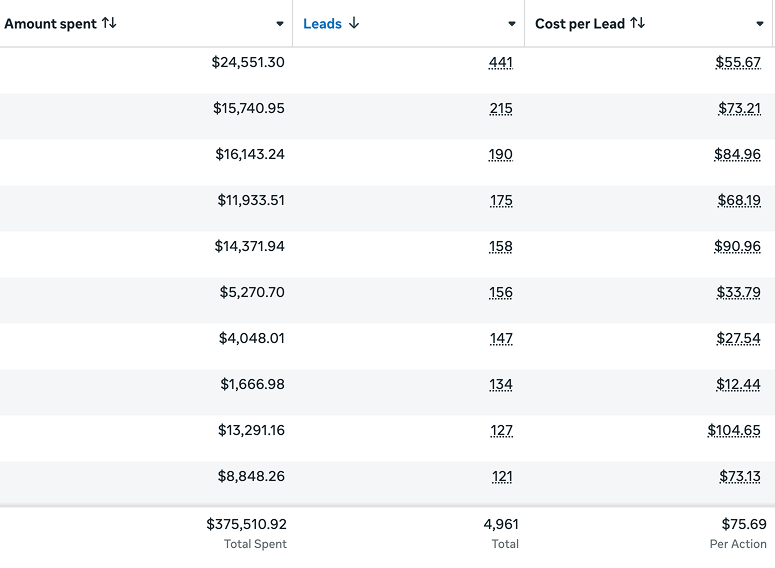Select the Leads column header
775x568 pixels.
click(x=322, y=24)
